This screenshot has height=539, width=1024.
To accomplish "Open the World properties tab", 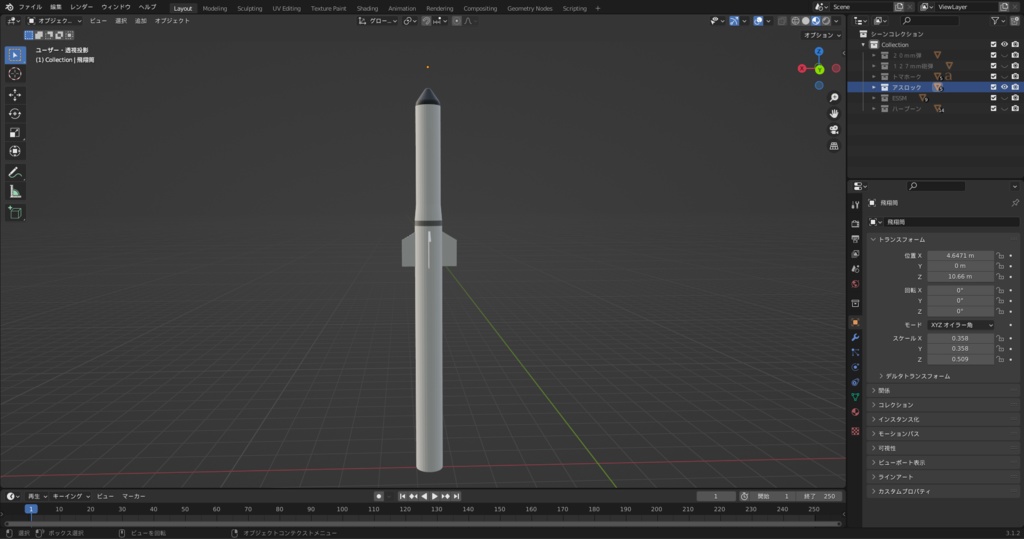I will click(855, 284).
